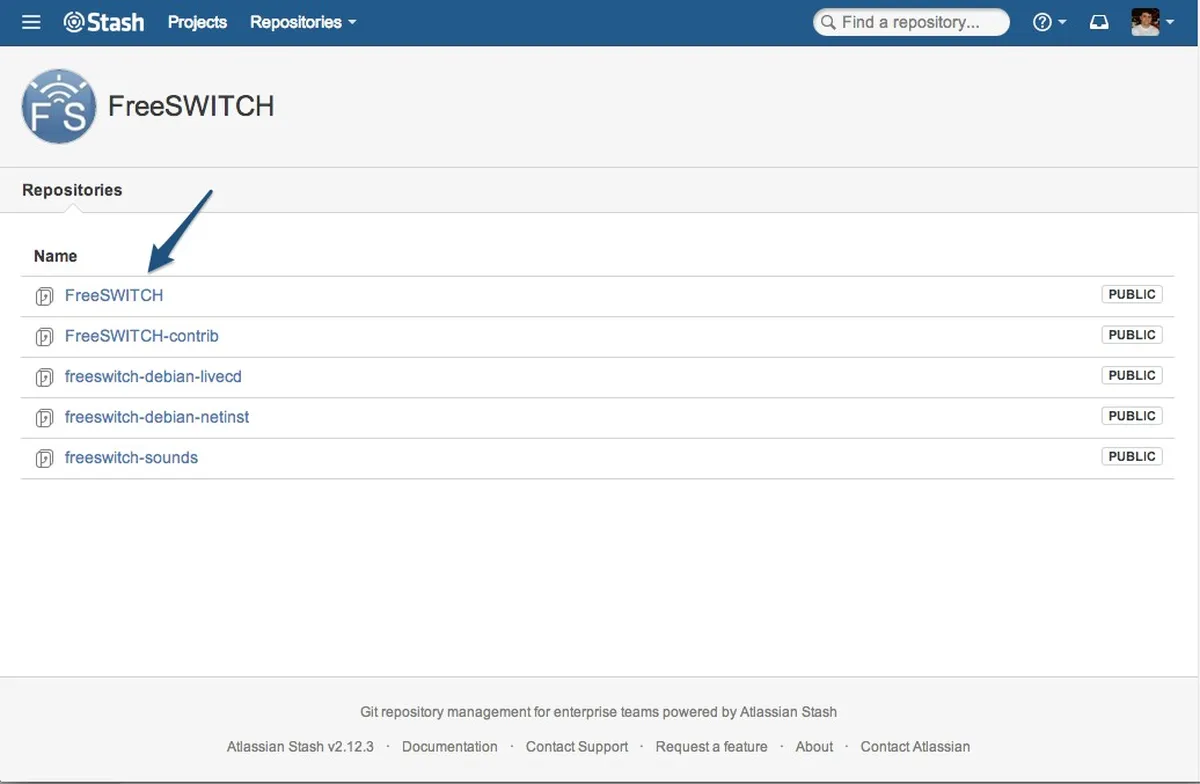Open the Projects menu item
The width and height of the screenshot is (1200, 784).
pos(197,22)
